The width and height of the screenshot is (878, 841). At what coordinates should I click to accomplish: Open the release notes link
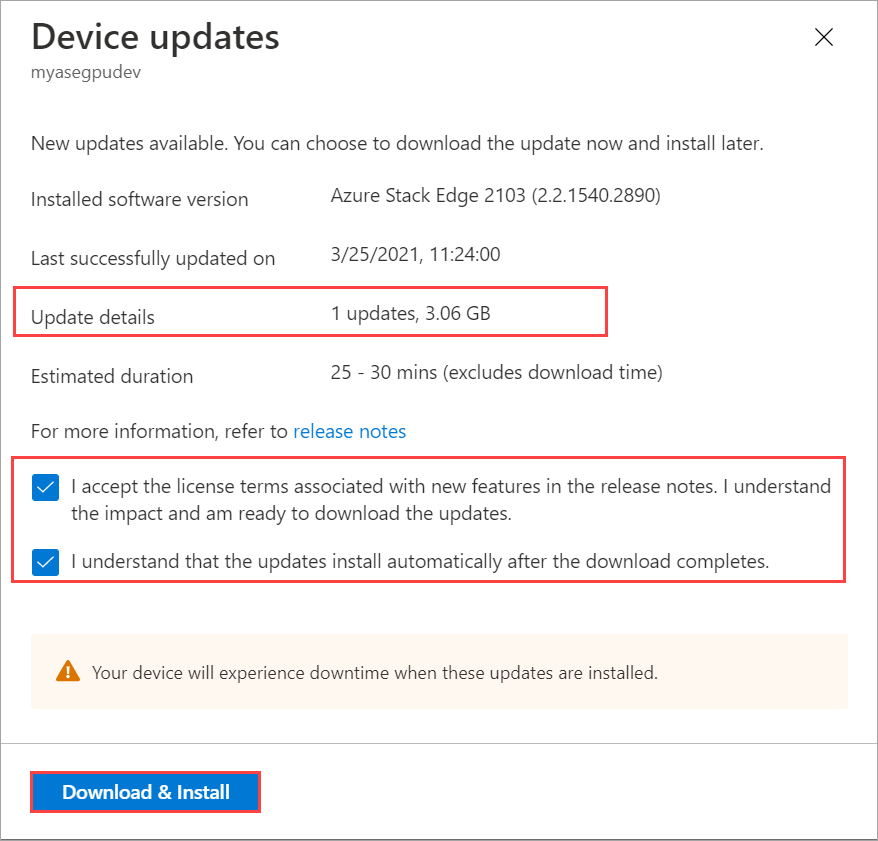click(349, 431)
